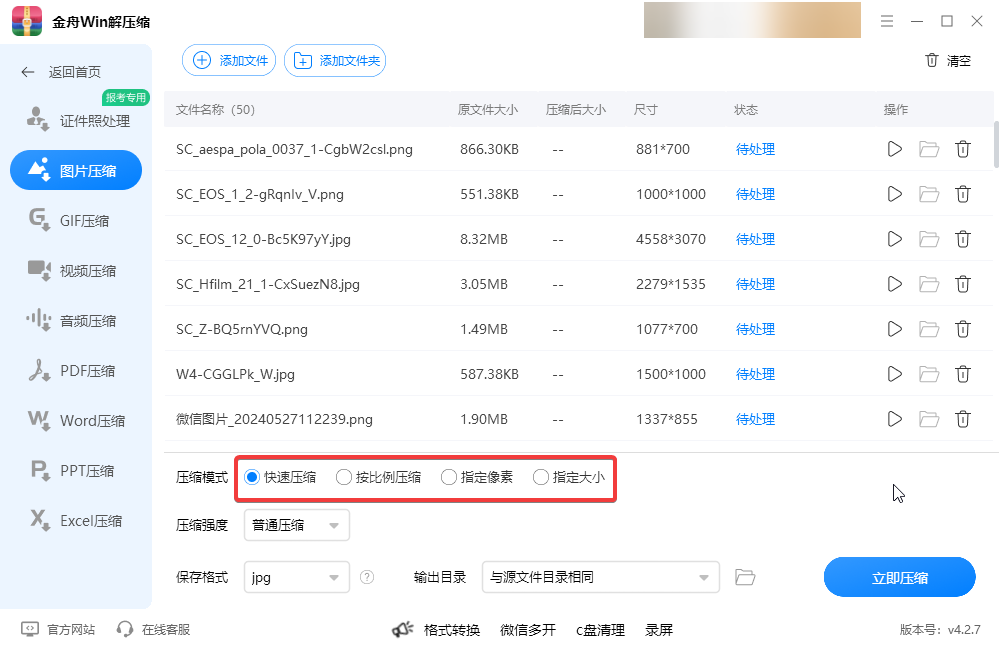Viewport: 999px width, 647px height.
Task: Start compressing 微信图片_20240527112239.png
Action: [x=895, y=419]
